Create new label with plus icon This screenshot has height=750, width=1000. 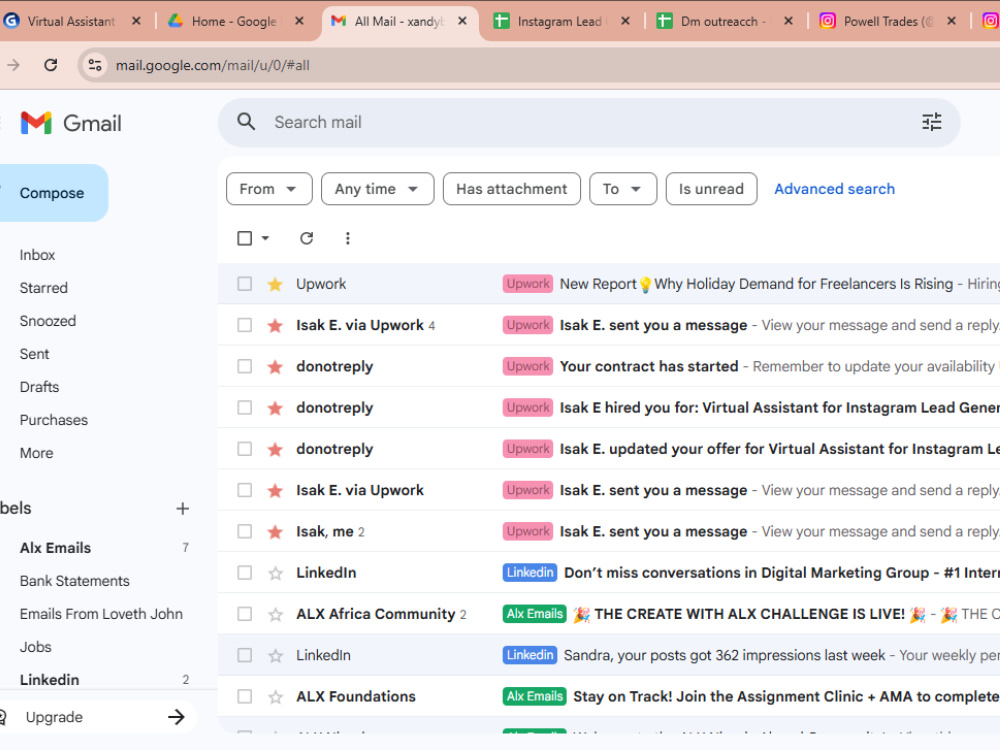(x=182, y=508)
